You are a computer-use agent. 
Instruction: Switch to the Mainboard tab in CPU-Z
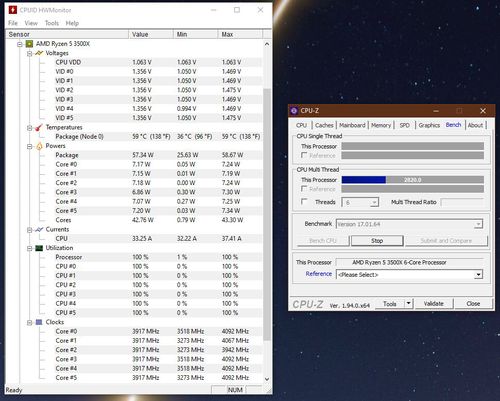(x=352, y=125)
